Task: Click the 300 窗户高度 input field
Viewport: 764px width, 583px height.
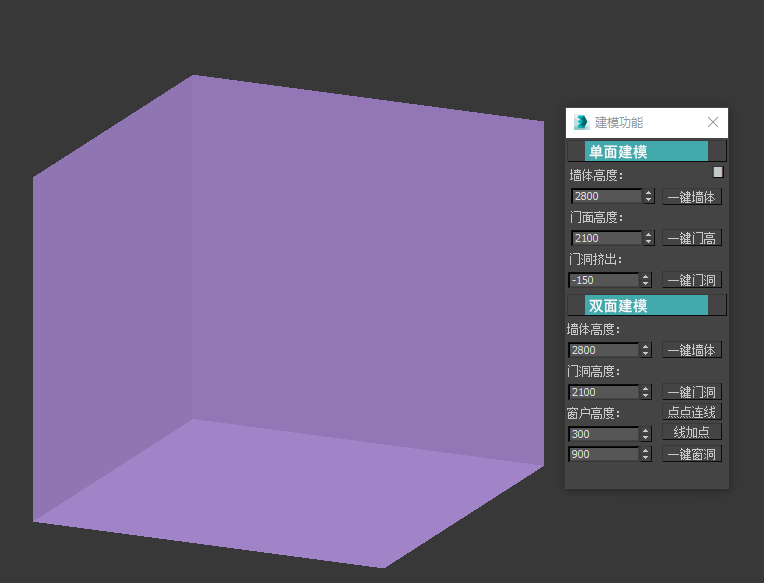Action: 604,434
